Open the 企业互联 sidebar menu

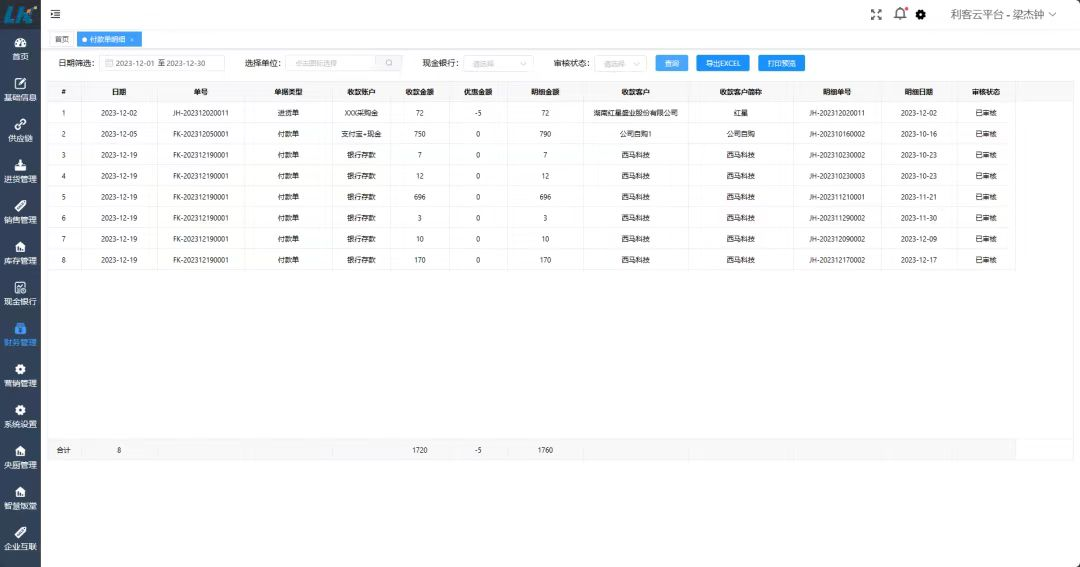pos(20,538)
